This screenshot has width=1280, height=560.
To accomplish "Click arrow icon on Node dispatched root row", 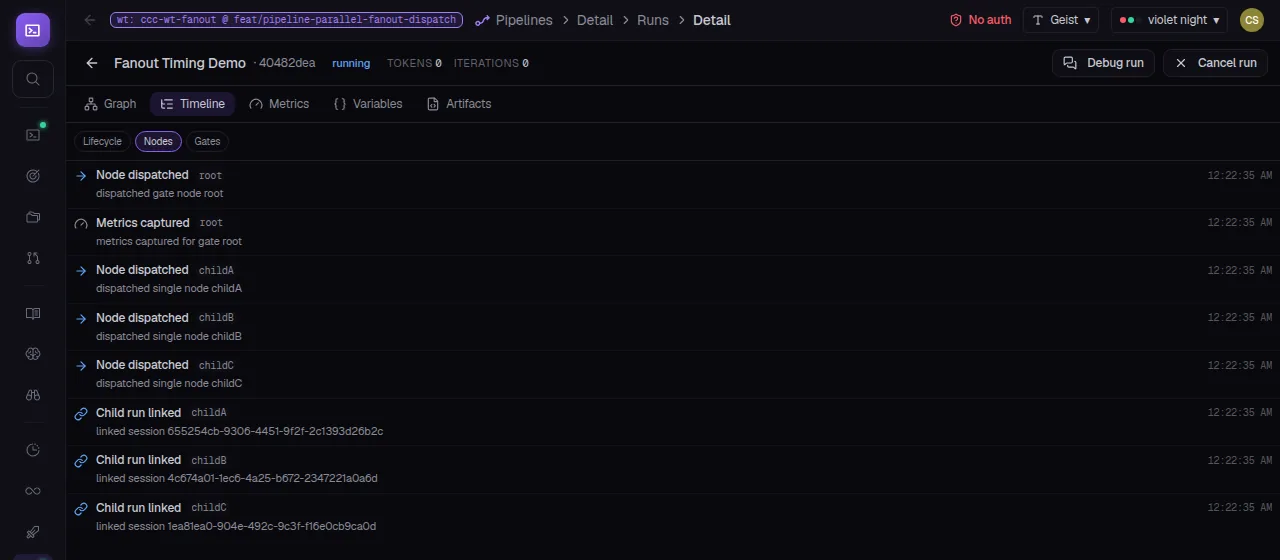I will pyautogui.click(x=81, y=175).
